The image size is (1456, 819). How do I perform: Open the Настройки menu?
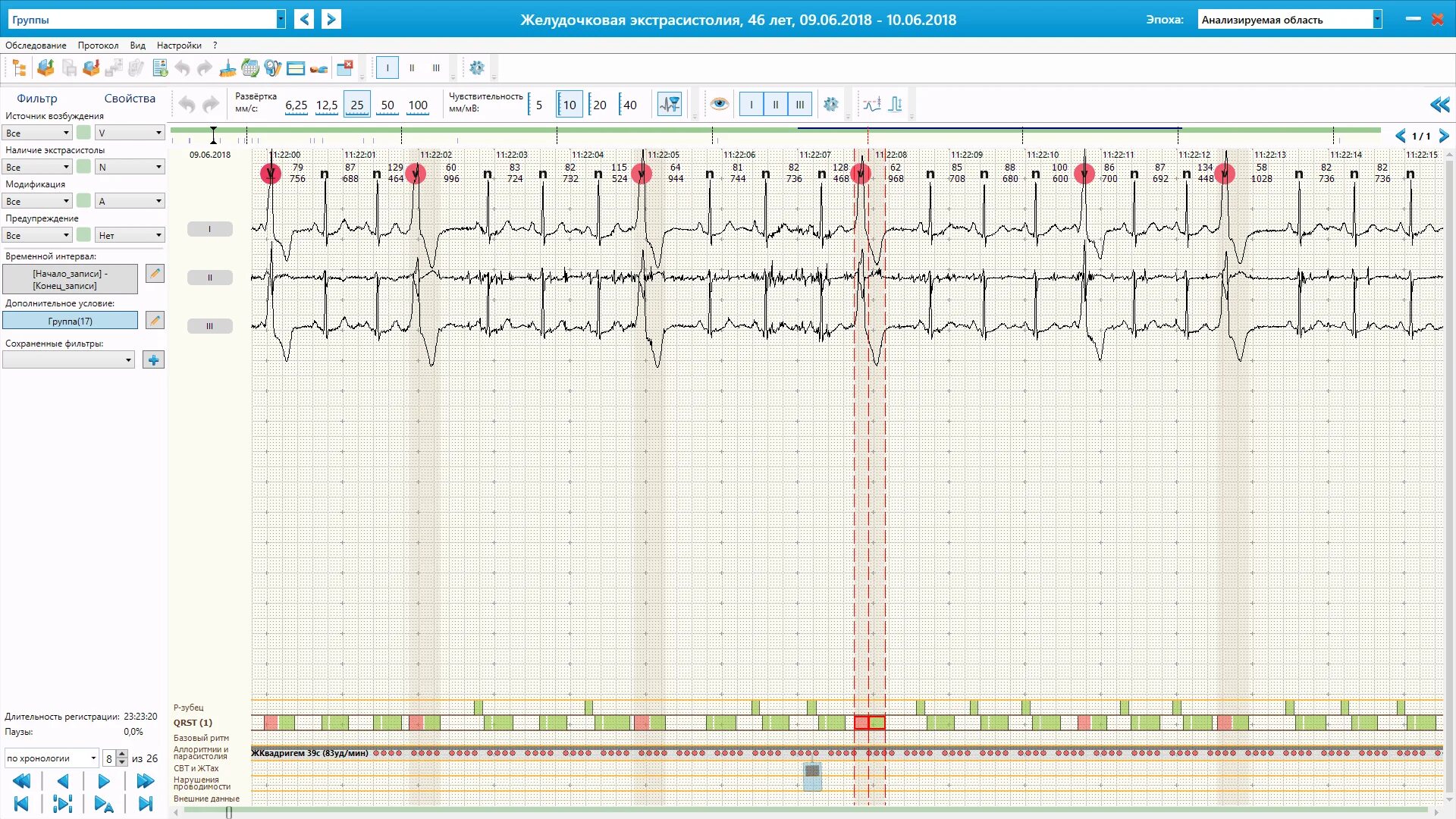pyautogui.click(x=179, y=45)
